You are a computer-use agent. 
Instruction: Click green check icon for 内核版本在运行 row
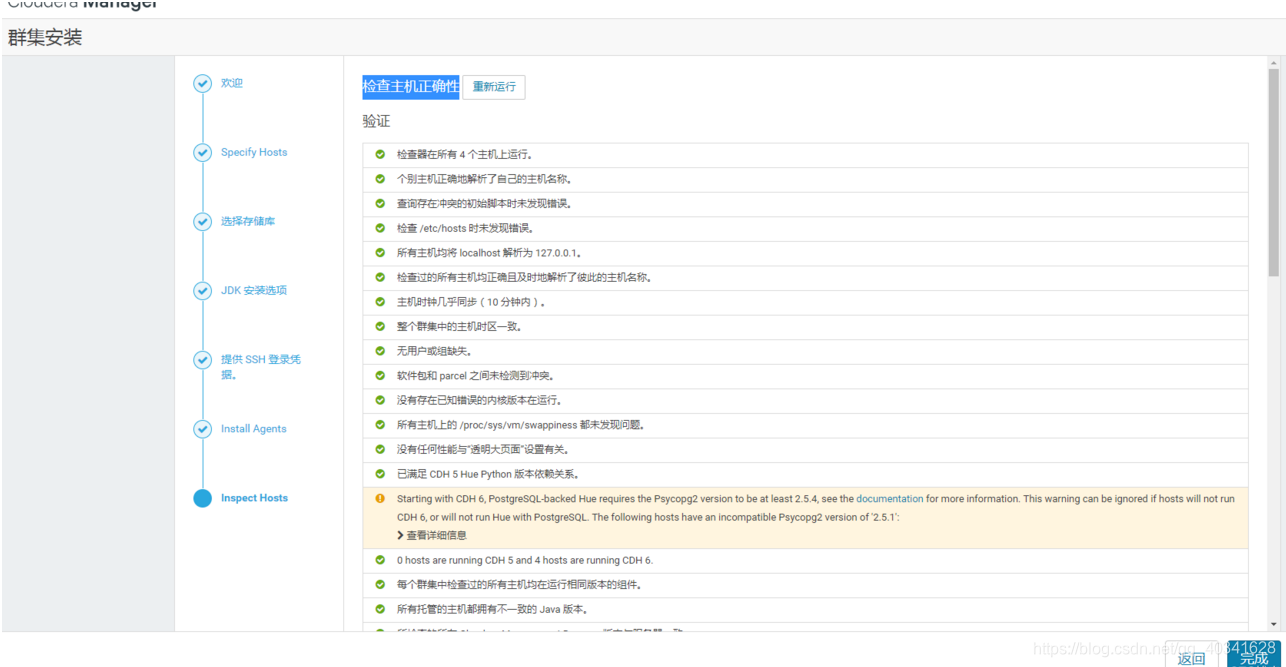pos(380,400)
